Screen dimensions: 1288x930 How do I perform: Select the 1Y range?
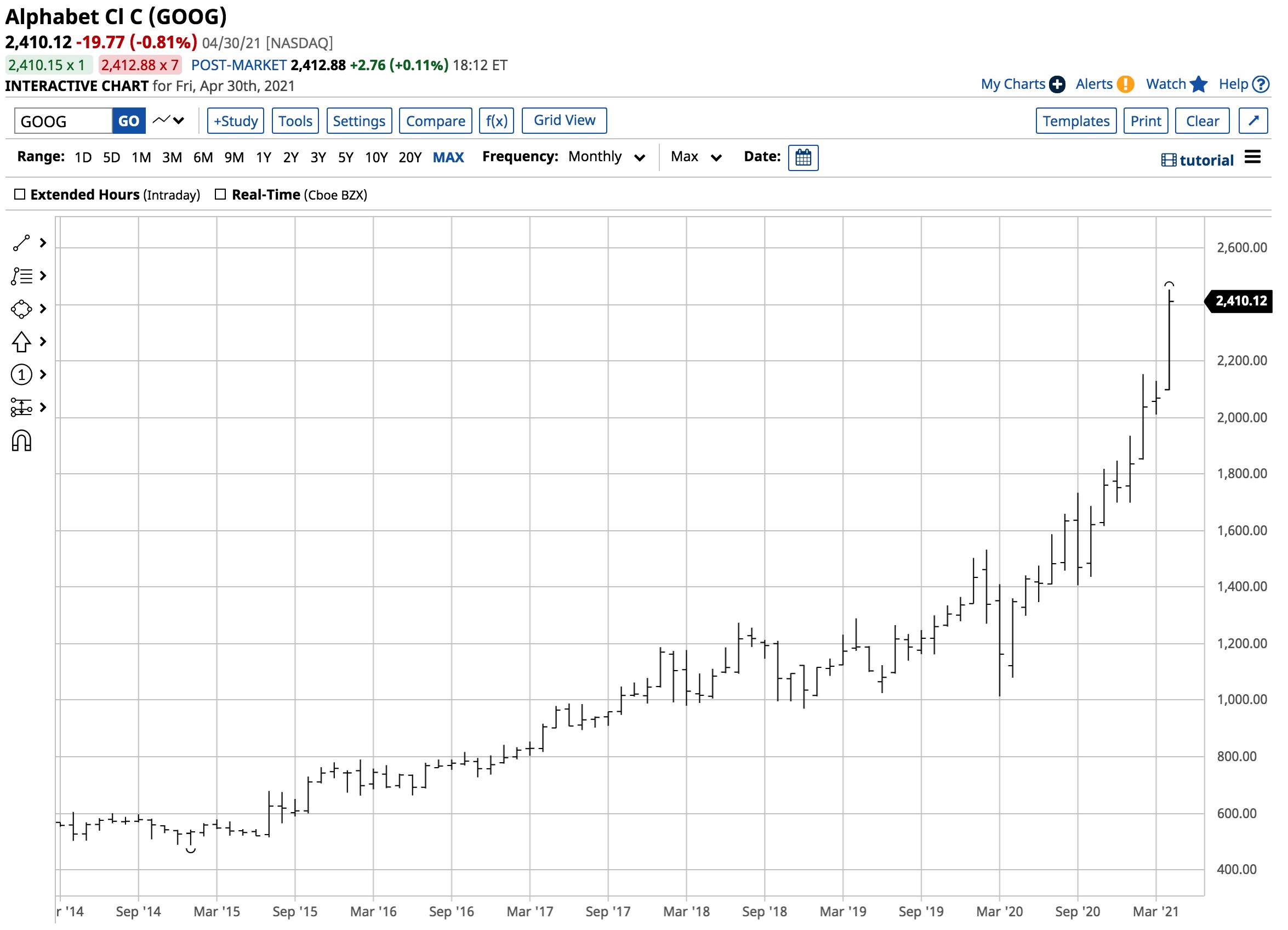coord(264,158)
